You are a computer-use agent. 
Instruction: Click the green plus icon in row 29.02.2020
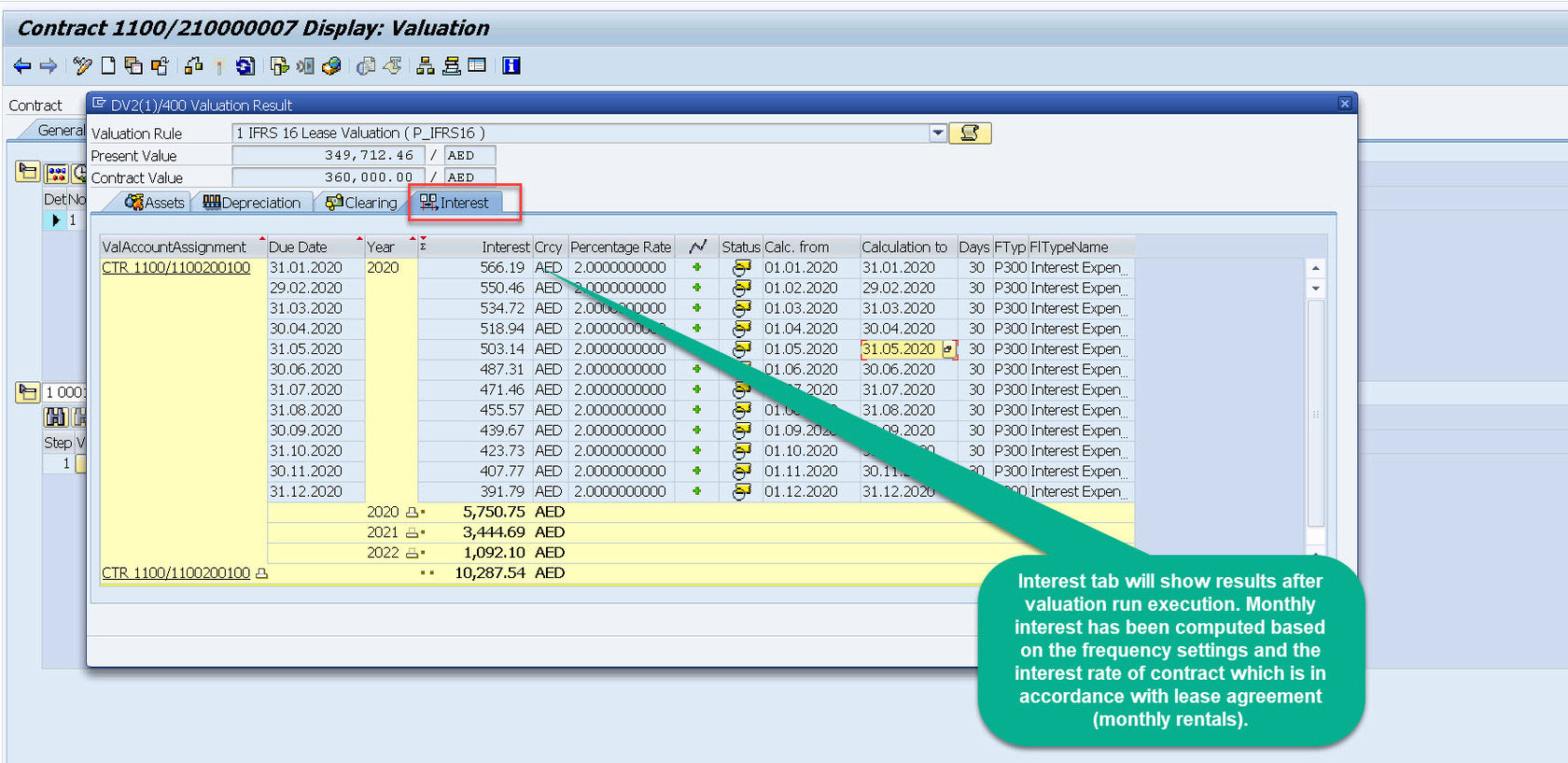tap(696, 288)
